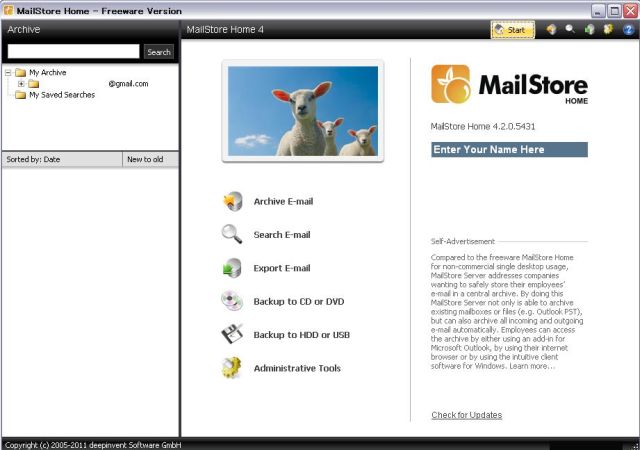Viewport: 640px width, 450px height.
Task: Select the @gmail.com tree entry
Action: 128,84
